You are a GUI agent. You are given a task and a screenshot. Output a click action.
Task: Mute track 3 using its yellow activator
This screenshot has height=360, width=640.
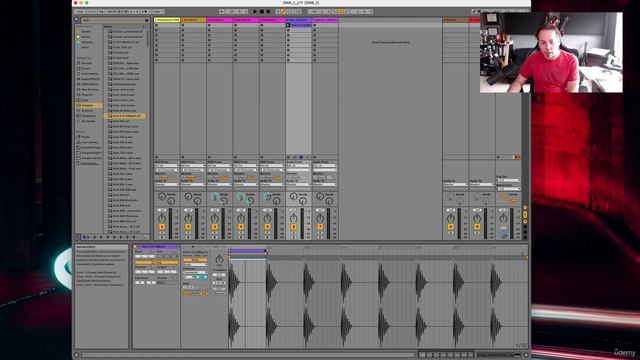215,227
